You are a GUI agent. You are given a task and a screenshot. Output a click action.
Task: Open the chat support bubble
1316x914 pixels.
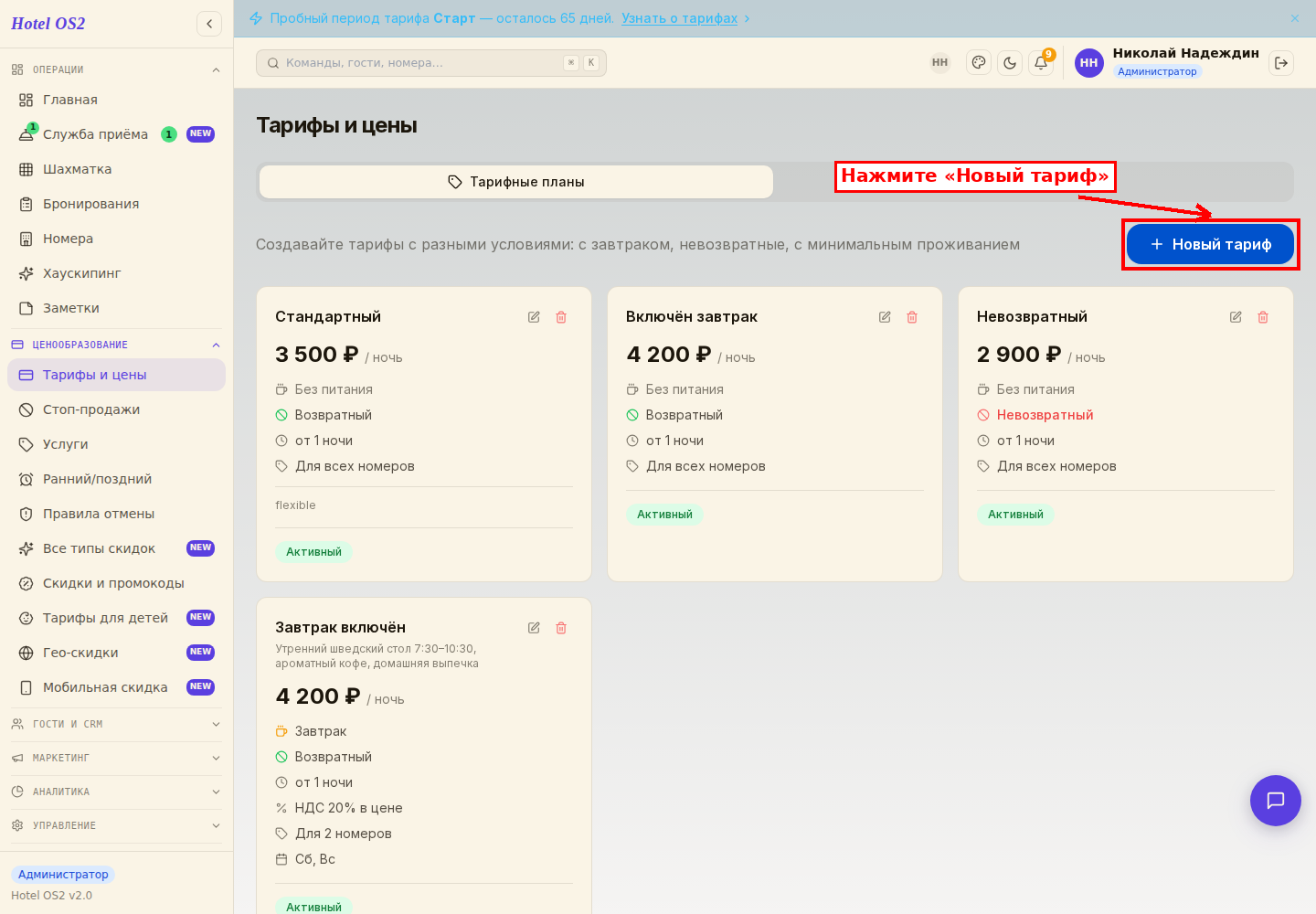(x=1276, y=801)
